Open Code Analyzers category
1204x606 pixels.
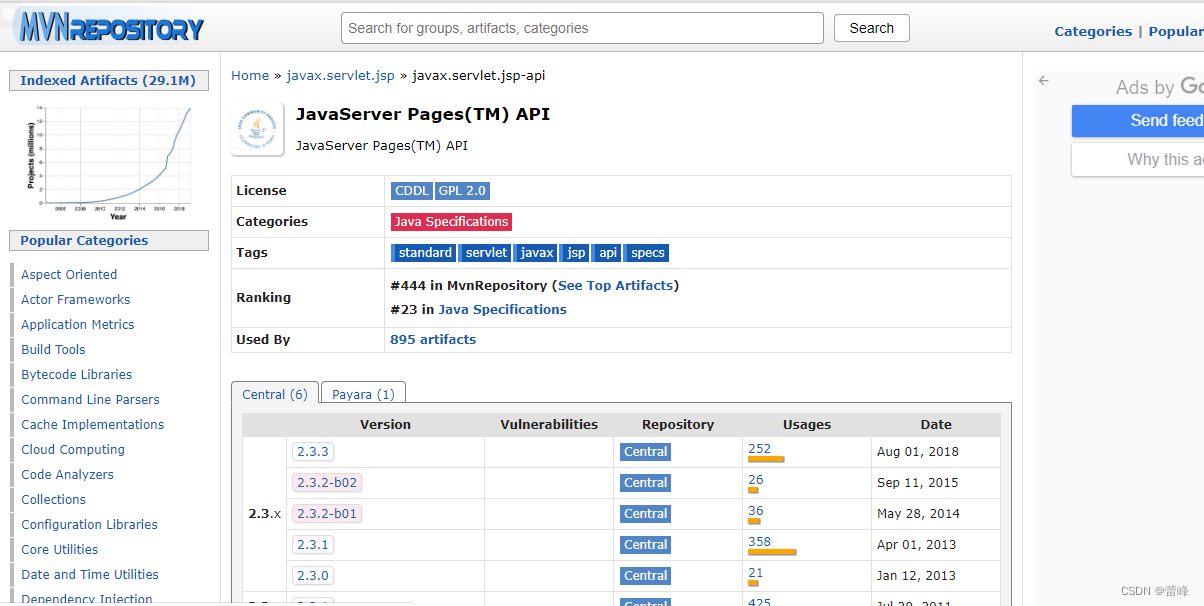68,474
